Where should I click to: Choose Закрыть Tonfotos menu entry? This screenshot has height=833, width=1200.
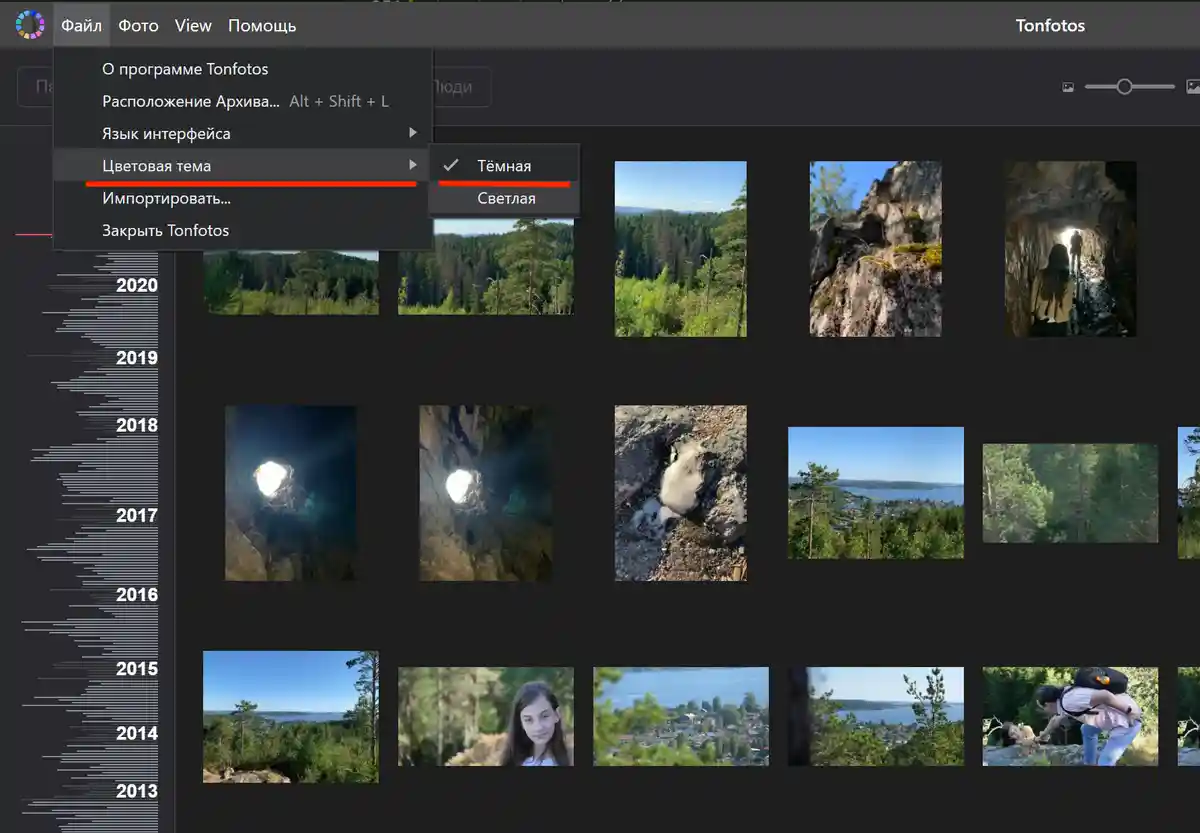pos(243,230)
